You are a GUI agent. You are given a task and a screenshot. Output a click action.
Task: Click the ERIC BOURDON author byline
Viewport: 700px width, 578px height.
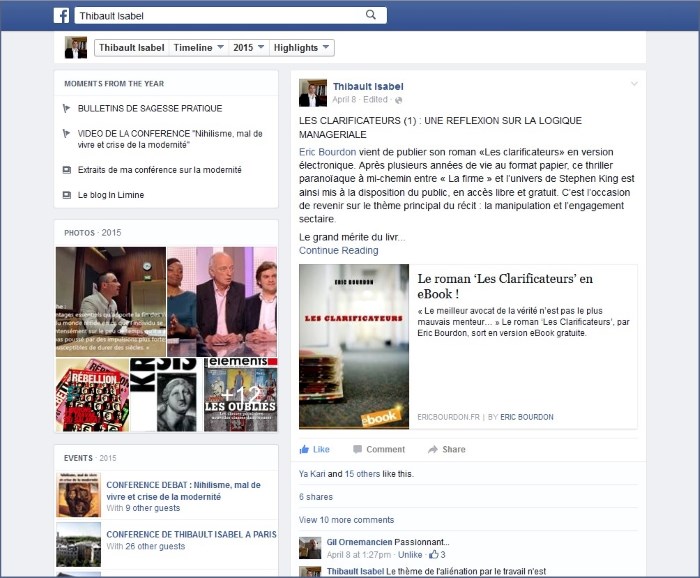(527, 417)
